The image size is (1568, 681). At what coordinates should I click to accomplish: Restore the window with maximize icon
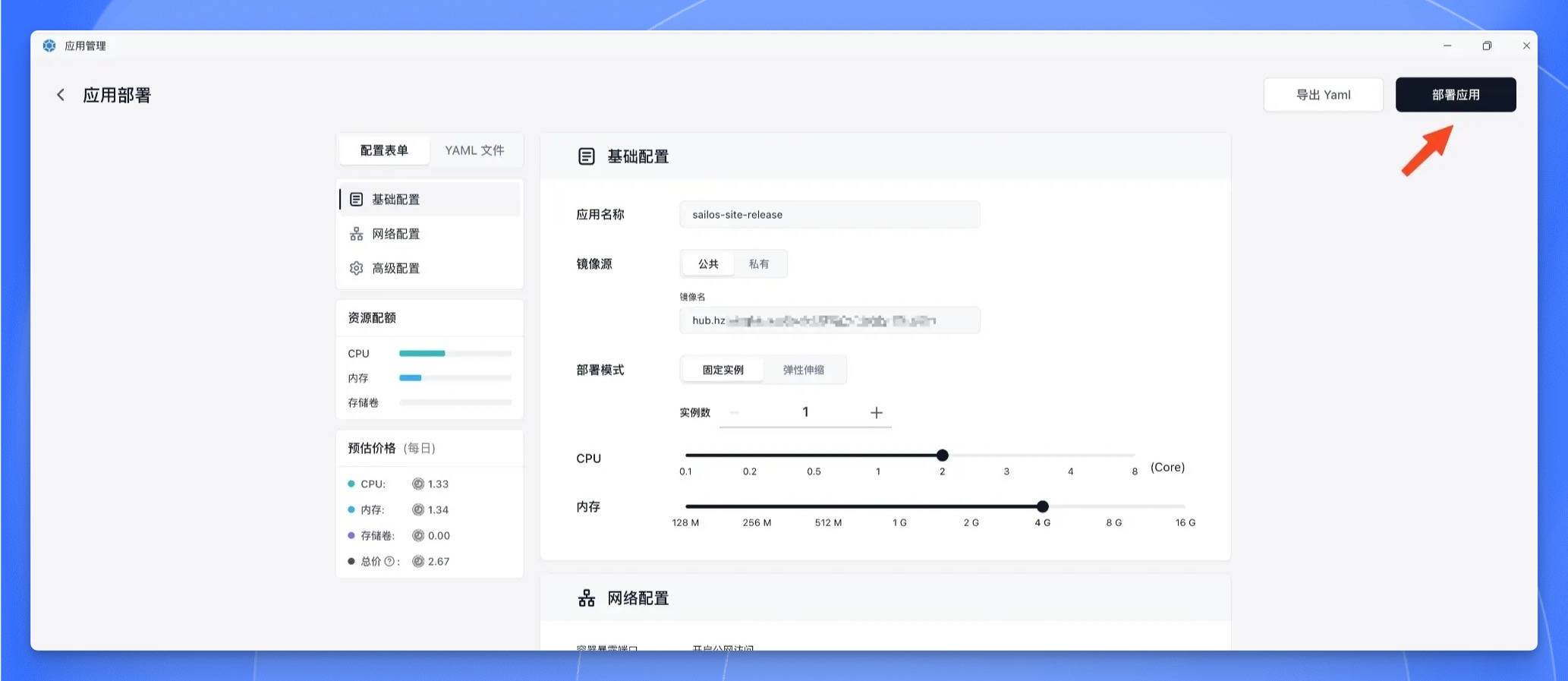(x=1487, y=46)
